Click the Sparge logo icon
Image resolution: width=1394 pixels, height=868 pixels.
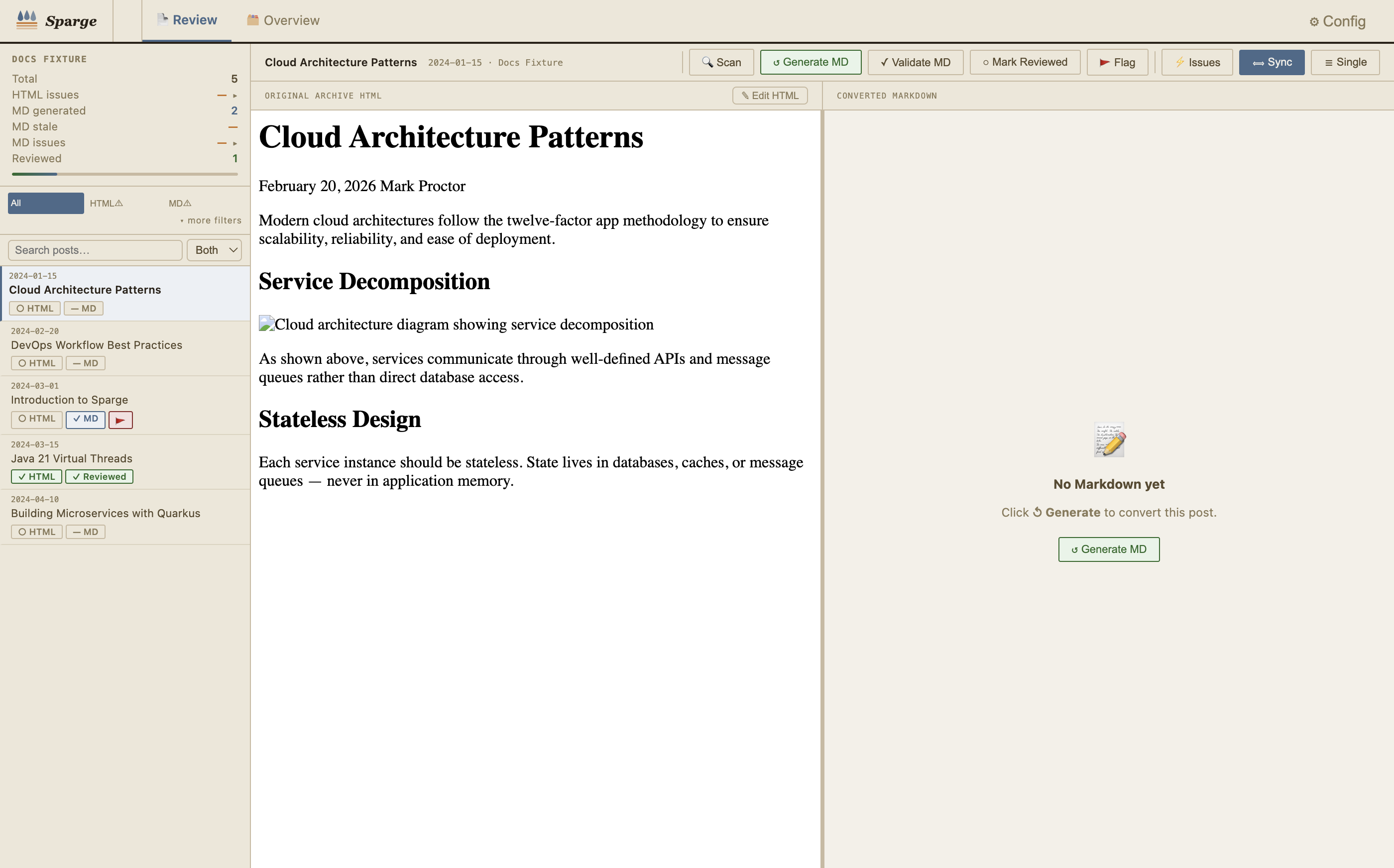point(26,19)
